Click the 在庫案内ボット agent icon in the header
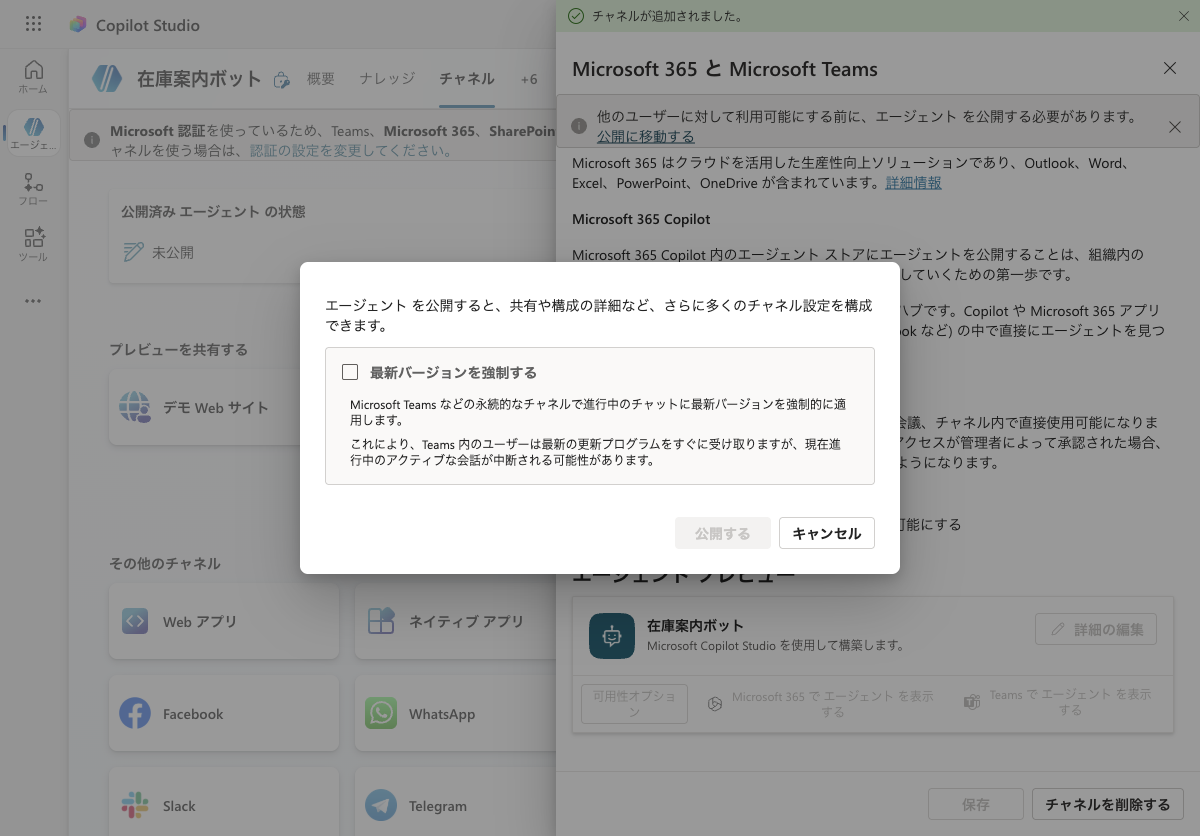 click(107, 79)
